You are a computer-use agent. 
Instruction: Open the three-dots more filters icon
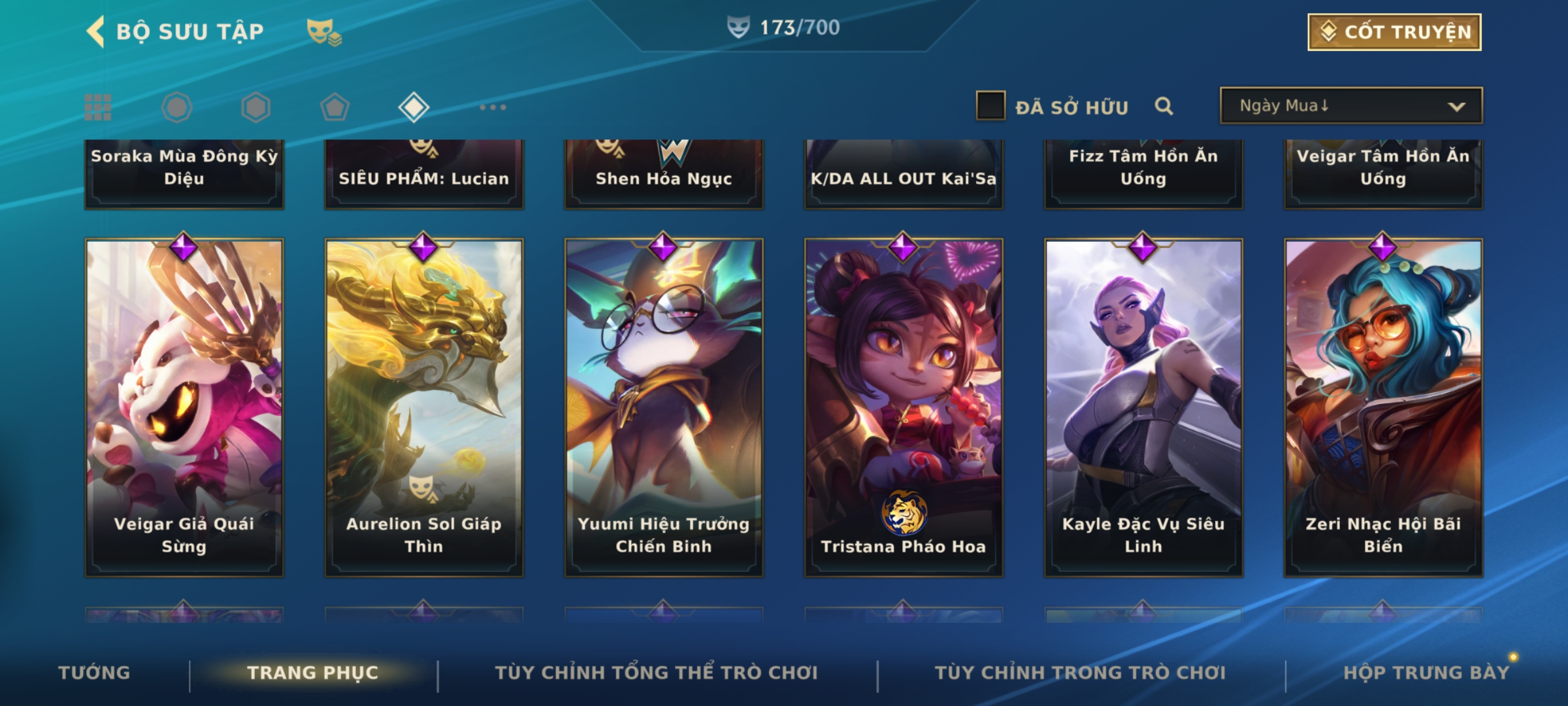pos(493,107)
